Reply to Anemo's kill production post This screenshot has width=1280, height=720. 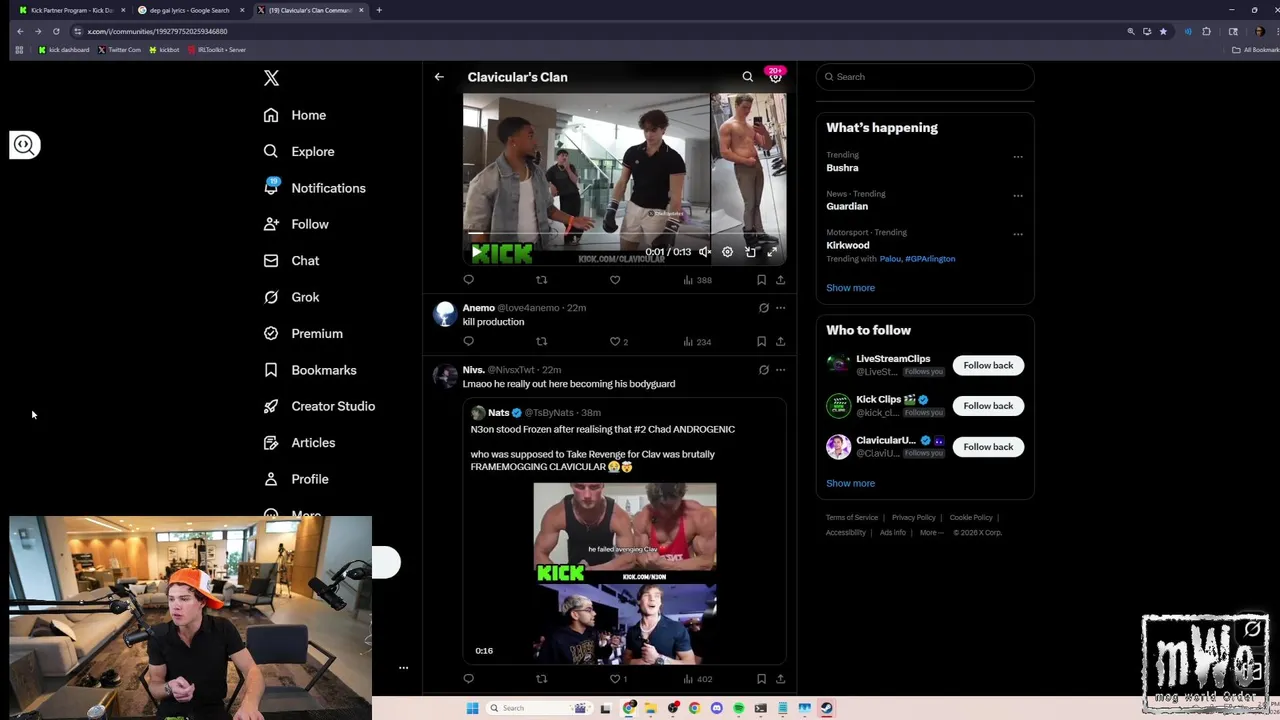(x=468, y=341)
